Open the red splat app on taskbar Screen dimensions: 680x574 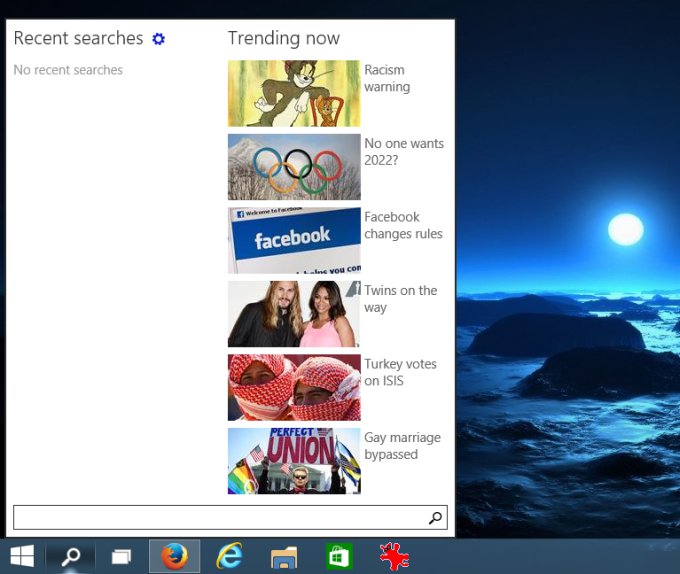394,556
